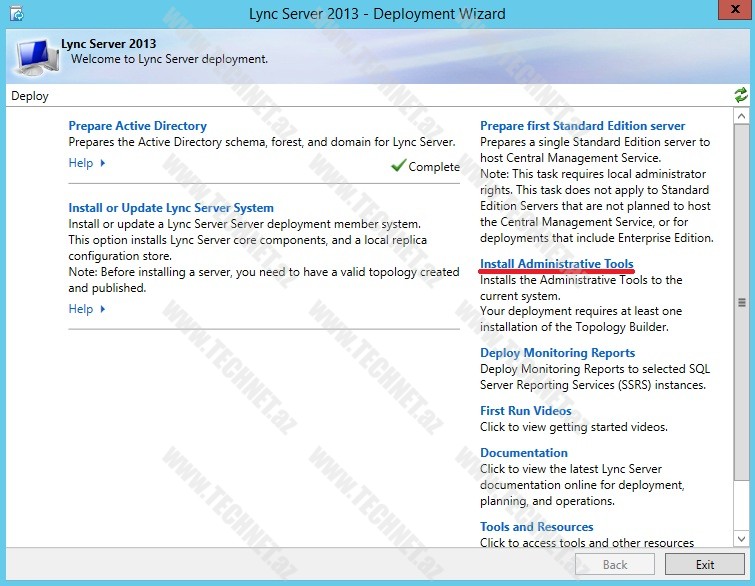Image resolution: width=755 pixels, height=586 pixels.
Task: Select Install or Update Lync Server System
Action: (170, 208)
